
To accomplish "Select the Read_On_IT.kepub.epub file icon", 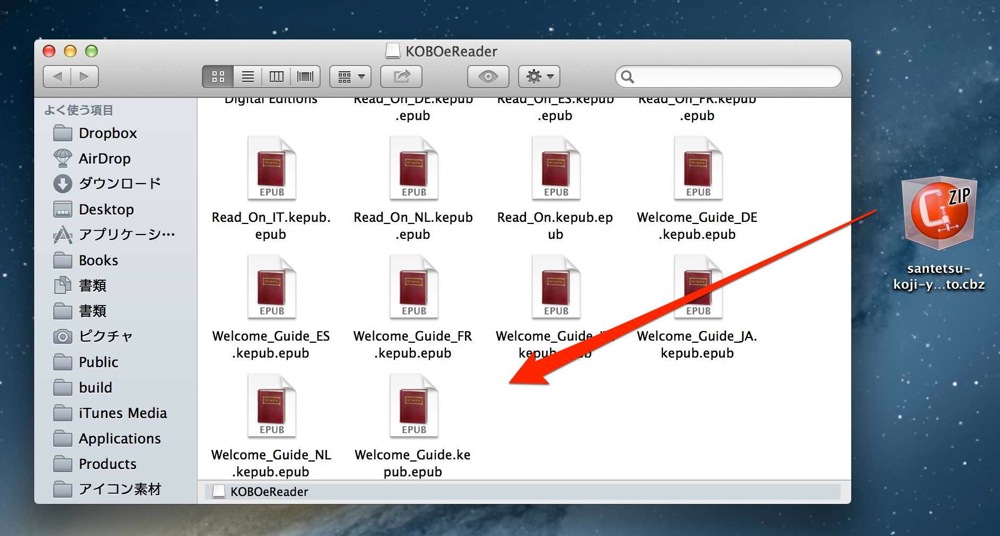I will click(272, 168).
